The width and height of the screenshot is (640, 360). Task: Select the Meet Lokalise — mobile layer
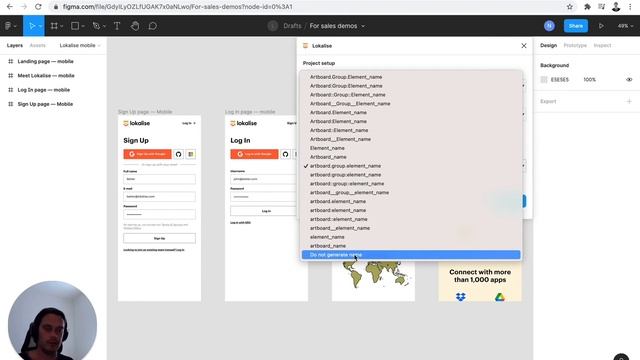(46, 76)
